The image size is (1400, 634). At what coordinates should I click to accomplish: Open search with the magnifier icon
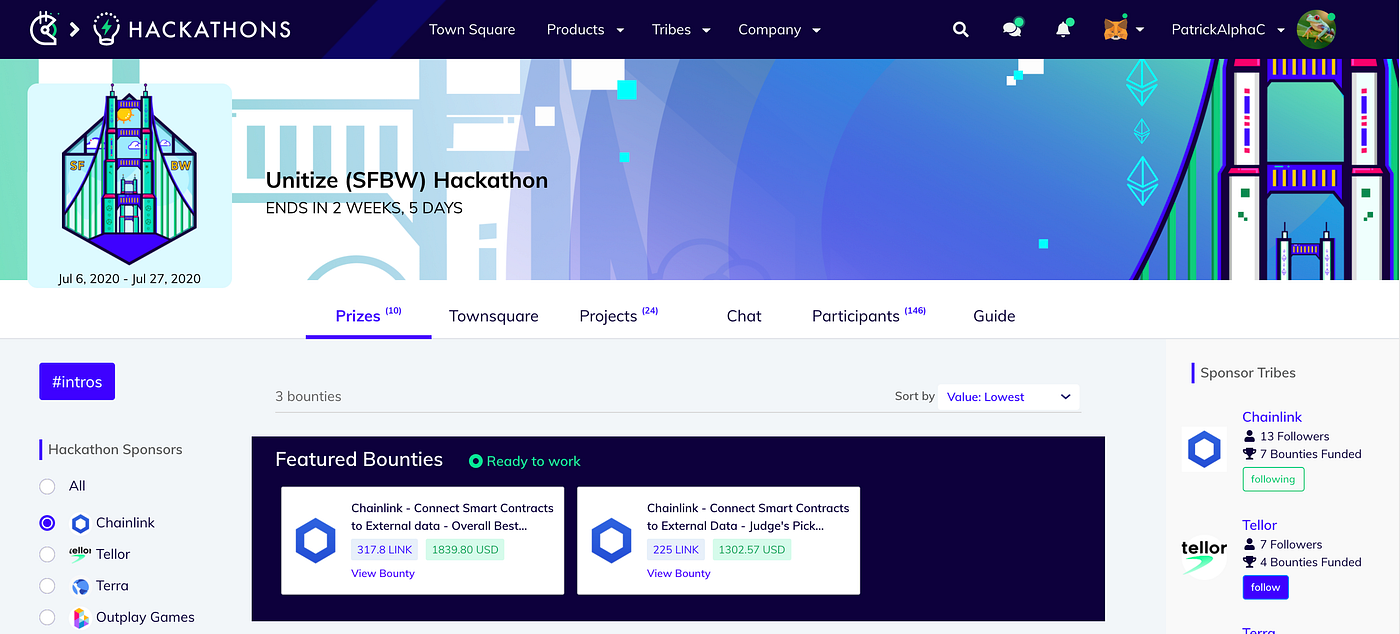961,30
